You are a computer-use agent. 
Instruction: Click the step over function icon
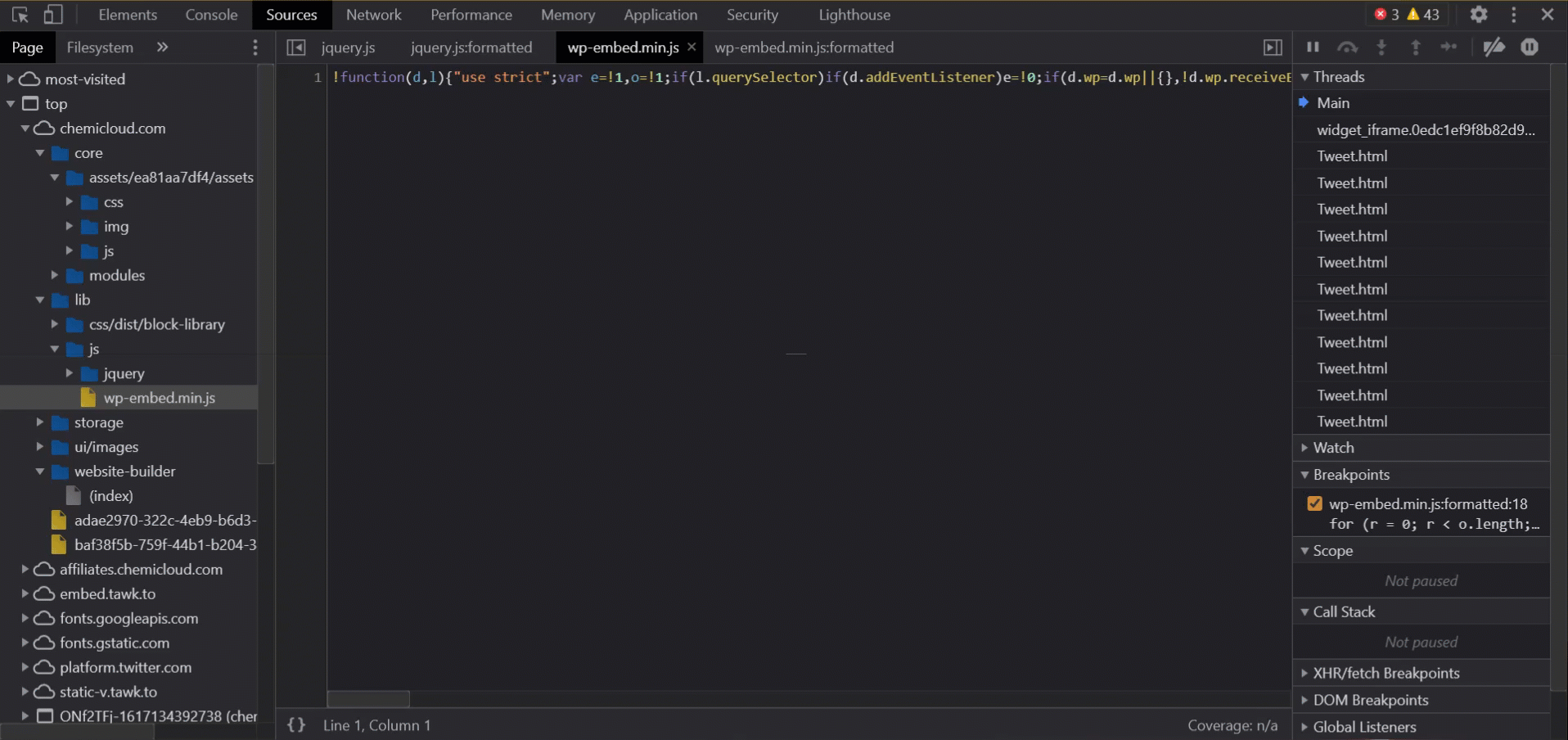[x=1347, y=47]
